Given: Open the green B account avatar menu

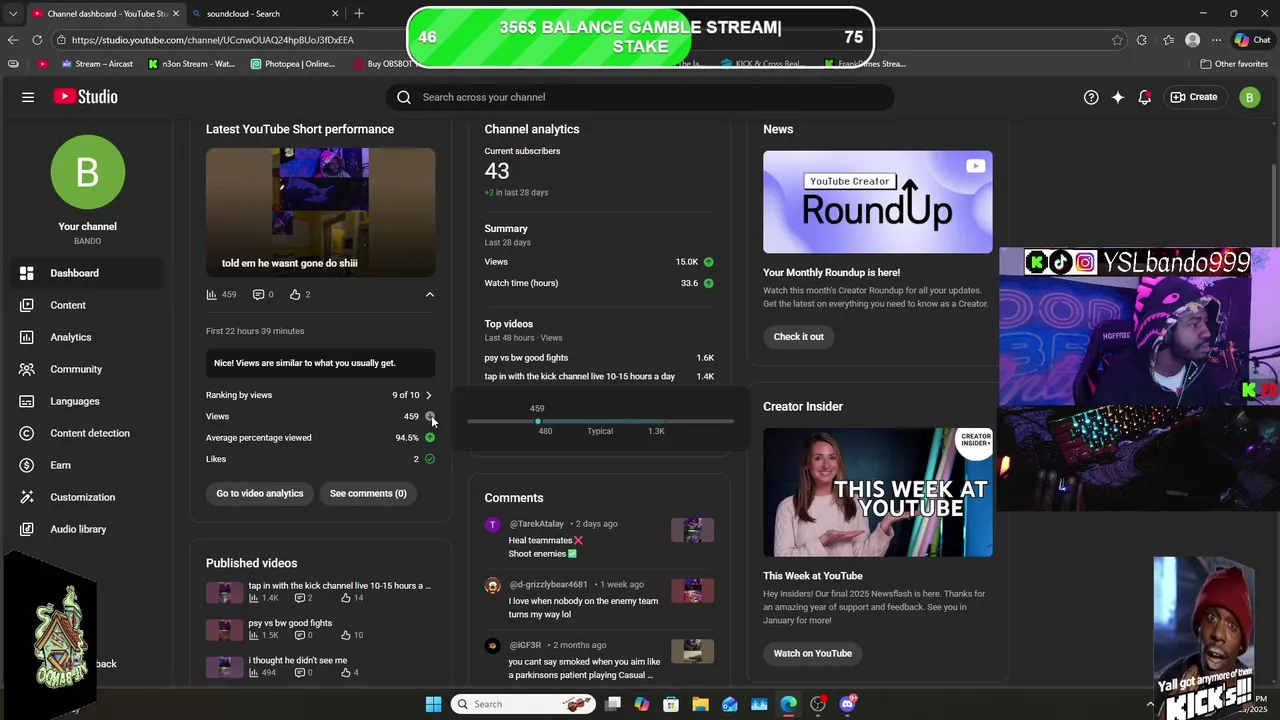Looking at the screenshot, I should [x=1249, y=97].
